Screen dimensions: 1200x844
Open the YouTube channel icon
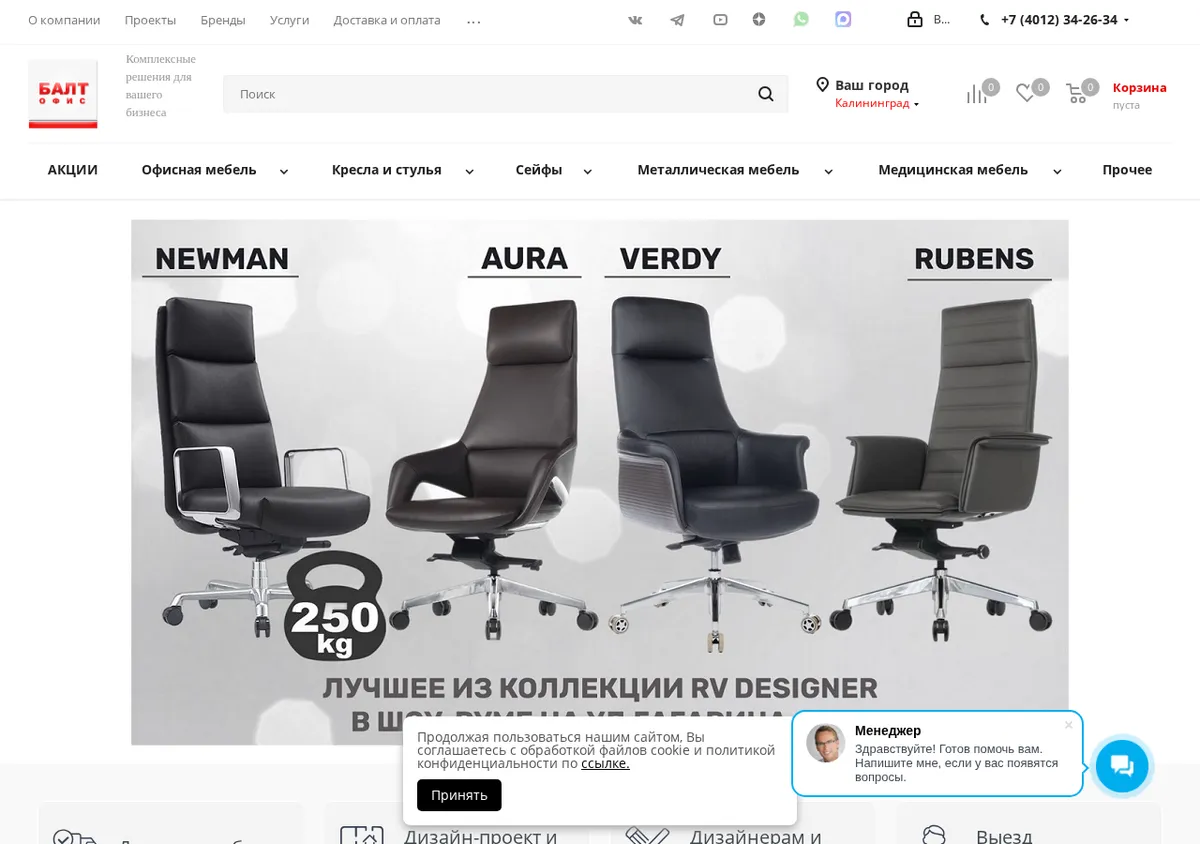(720, 20)
